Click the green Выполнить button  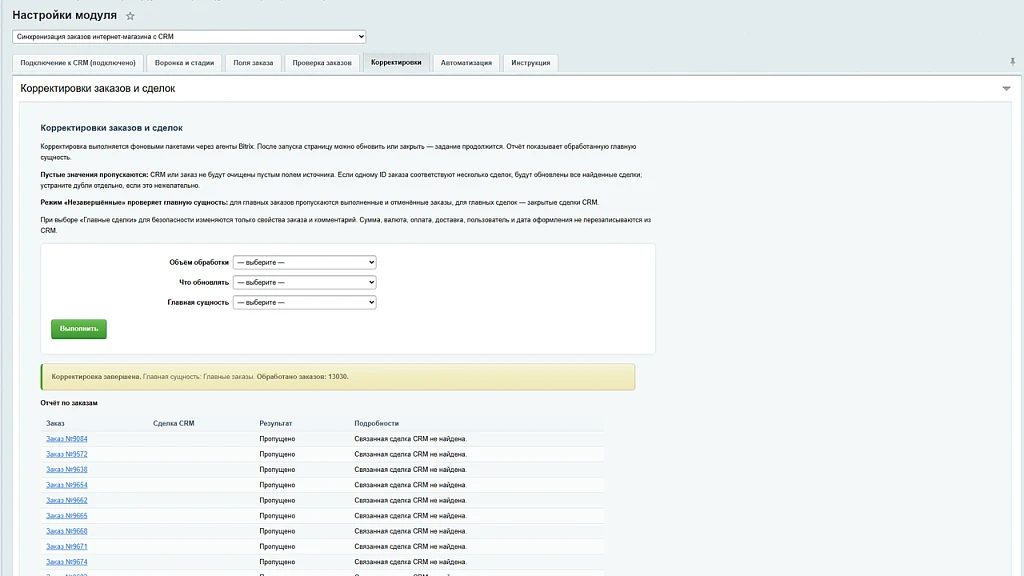(79, 328)
